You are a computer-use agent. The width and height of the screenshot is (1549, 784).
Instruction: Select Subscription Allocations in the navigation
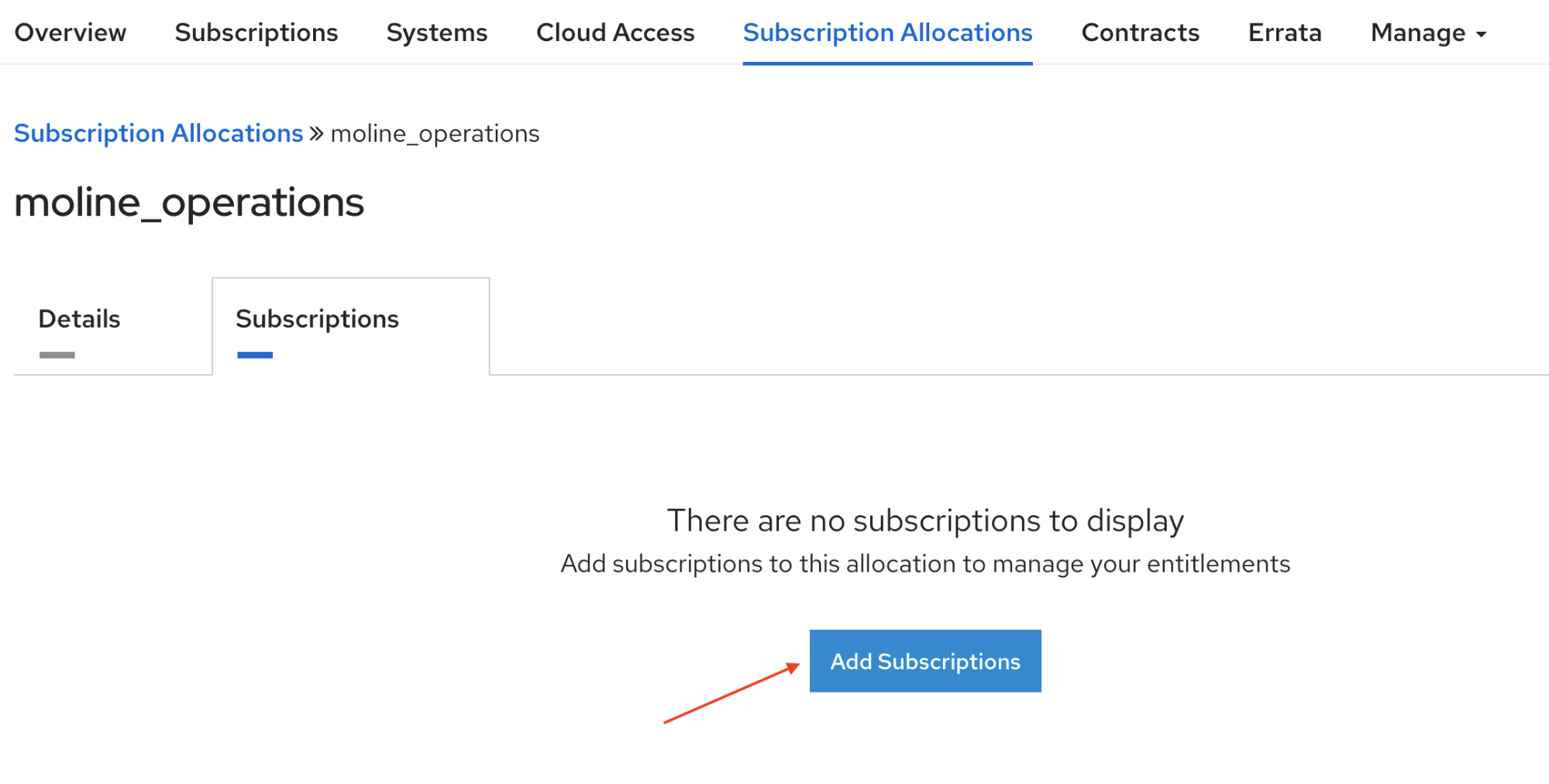point(887,33)
